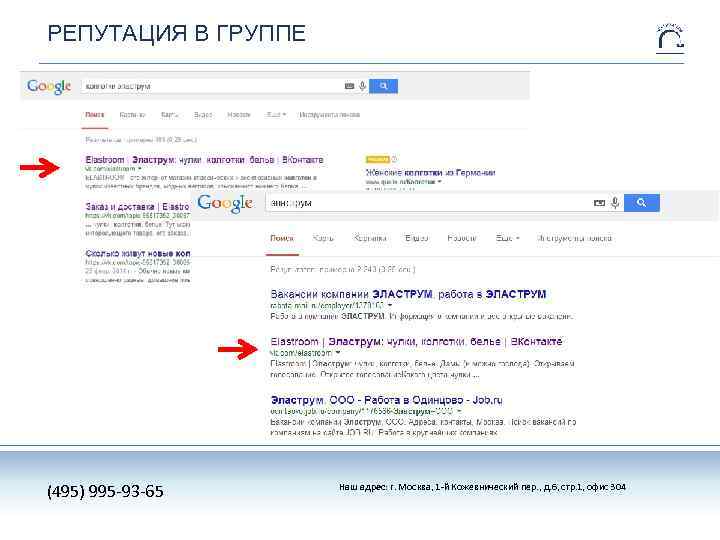Open the Новости tab in the front search page
The image size is (720, 540).
(x=461, y=238)
